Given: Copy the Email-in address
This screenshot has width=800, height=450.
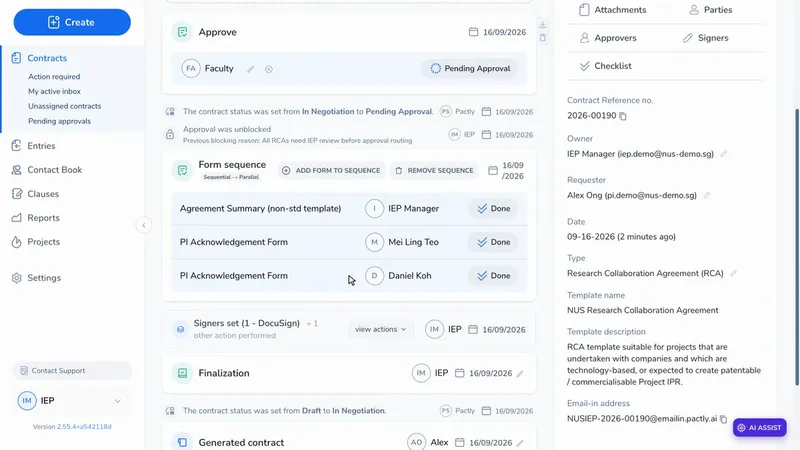Looking at the screenshot, I should [723, 419].
